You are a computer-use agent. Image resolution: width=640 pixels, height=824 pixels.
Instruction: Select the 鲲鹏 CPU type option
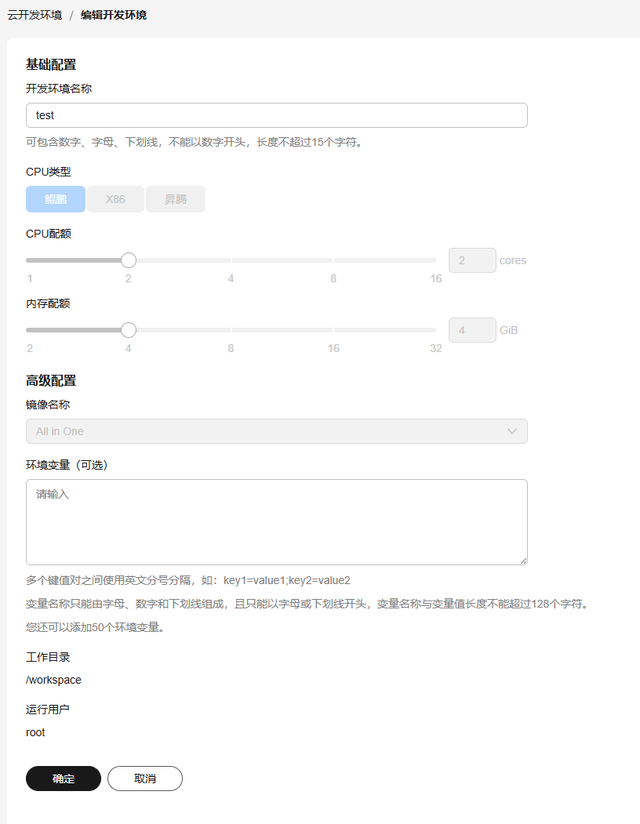pyautogui.click(x=55, y=199)
